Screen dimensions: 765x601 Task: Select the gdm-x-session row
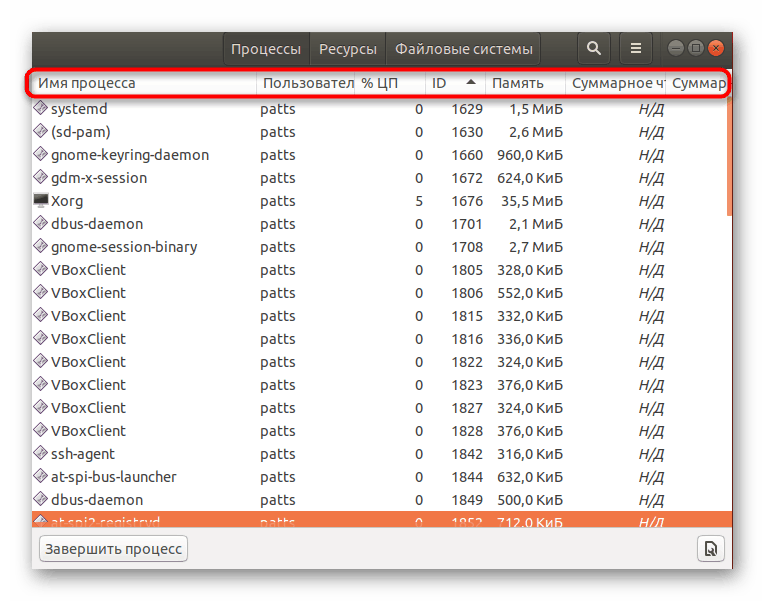click(x=380, y=178)
